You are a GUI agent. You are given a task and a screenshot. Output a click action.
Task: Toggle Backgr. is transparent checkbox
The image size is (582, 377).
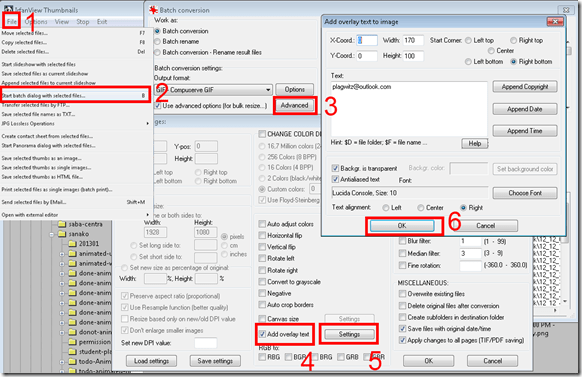(335, 168)
